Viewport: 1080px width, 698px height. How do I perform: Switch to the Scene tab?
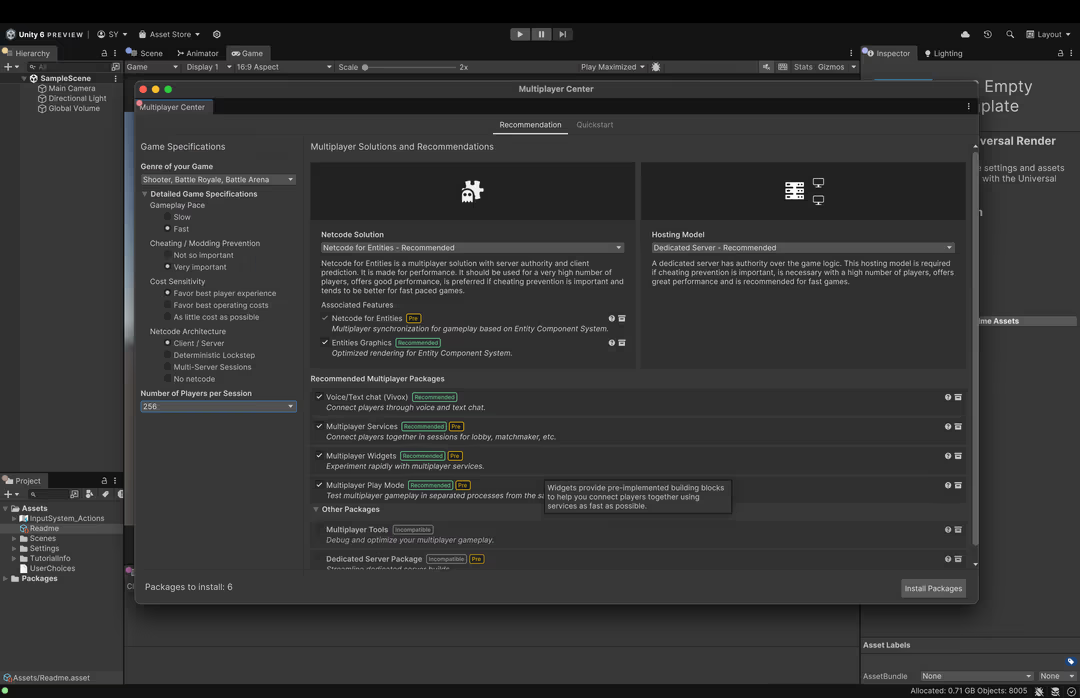pos(145,53)
